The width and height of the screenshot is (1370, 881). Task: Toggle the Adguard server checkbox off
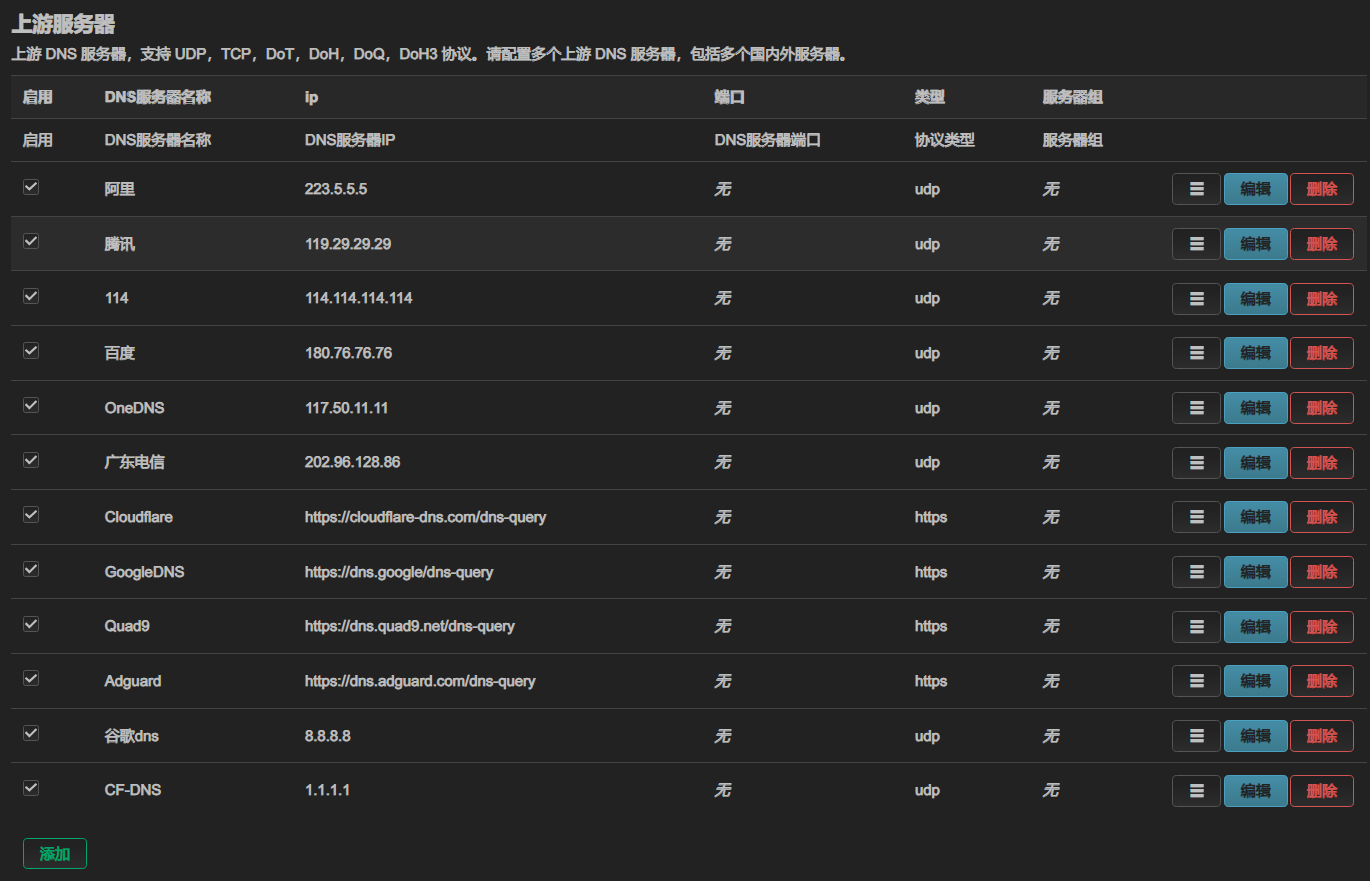pos(31,678)
